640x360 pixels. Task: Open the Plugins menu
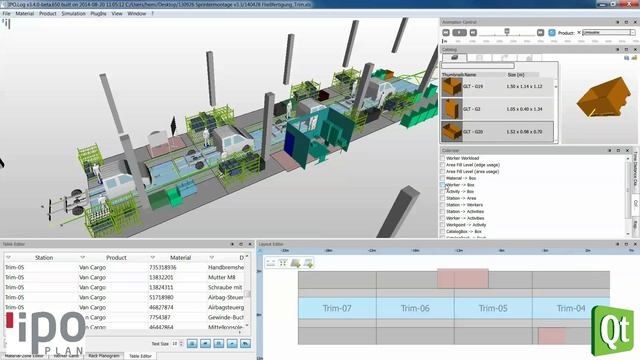coord(98,13)
